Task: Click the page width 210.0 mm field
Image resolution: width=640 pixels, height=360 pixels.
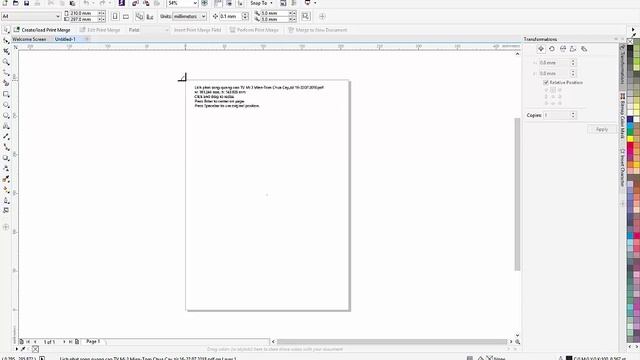Action: (x=84, y=13)
